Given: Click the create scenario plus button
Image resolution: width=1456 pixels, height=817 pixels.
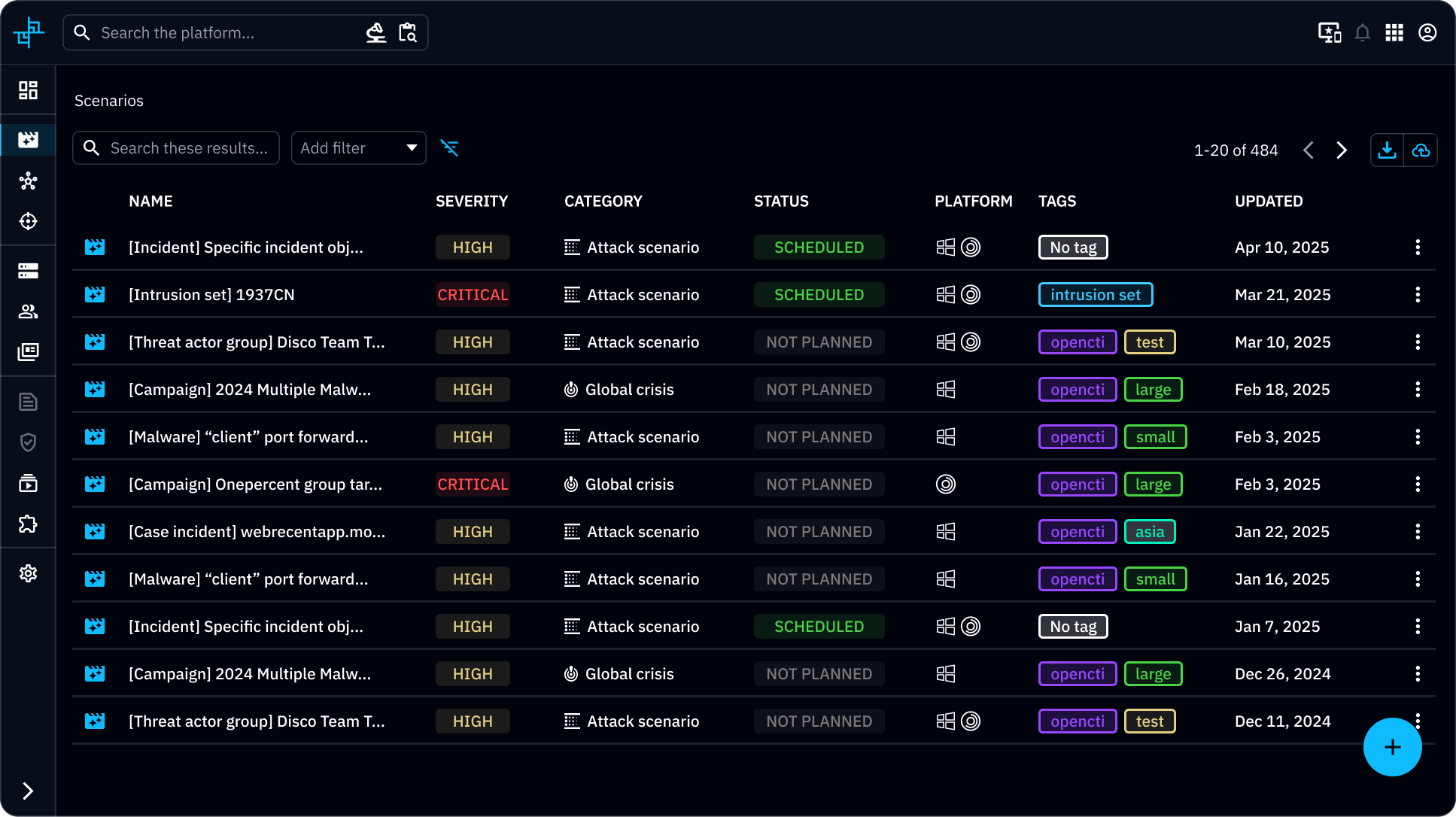Looking at the screenshot, I should [x=1392, y=747].
